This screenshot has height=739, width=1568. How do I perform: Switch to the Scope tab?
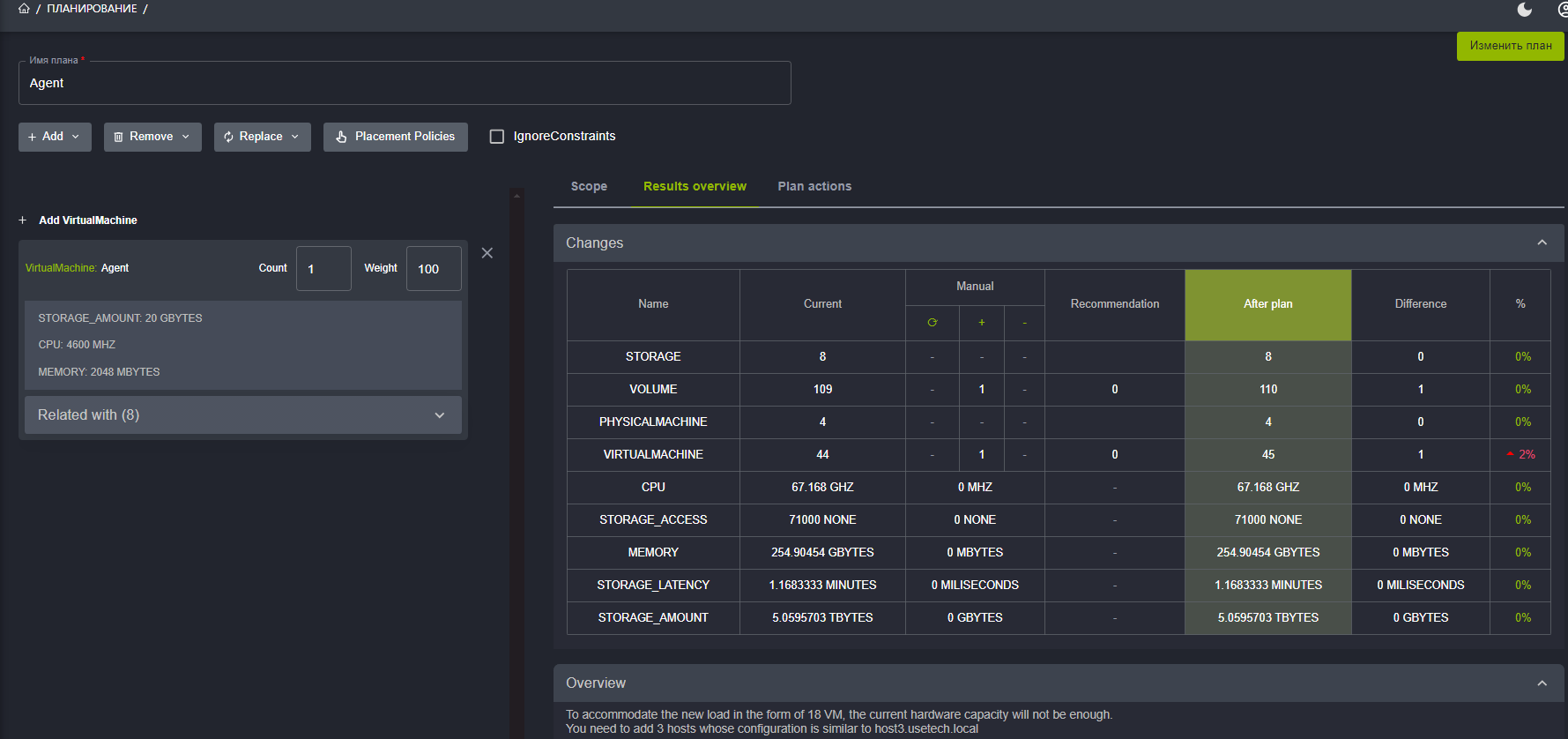(x=589, y=187)
